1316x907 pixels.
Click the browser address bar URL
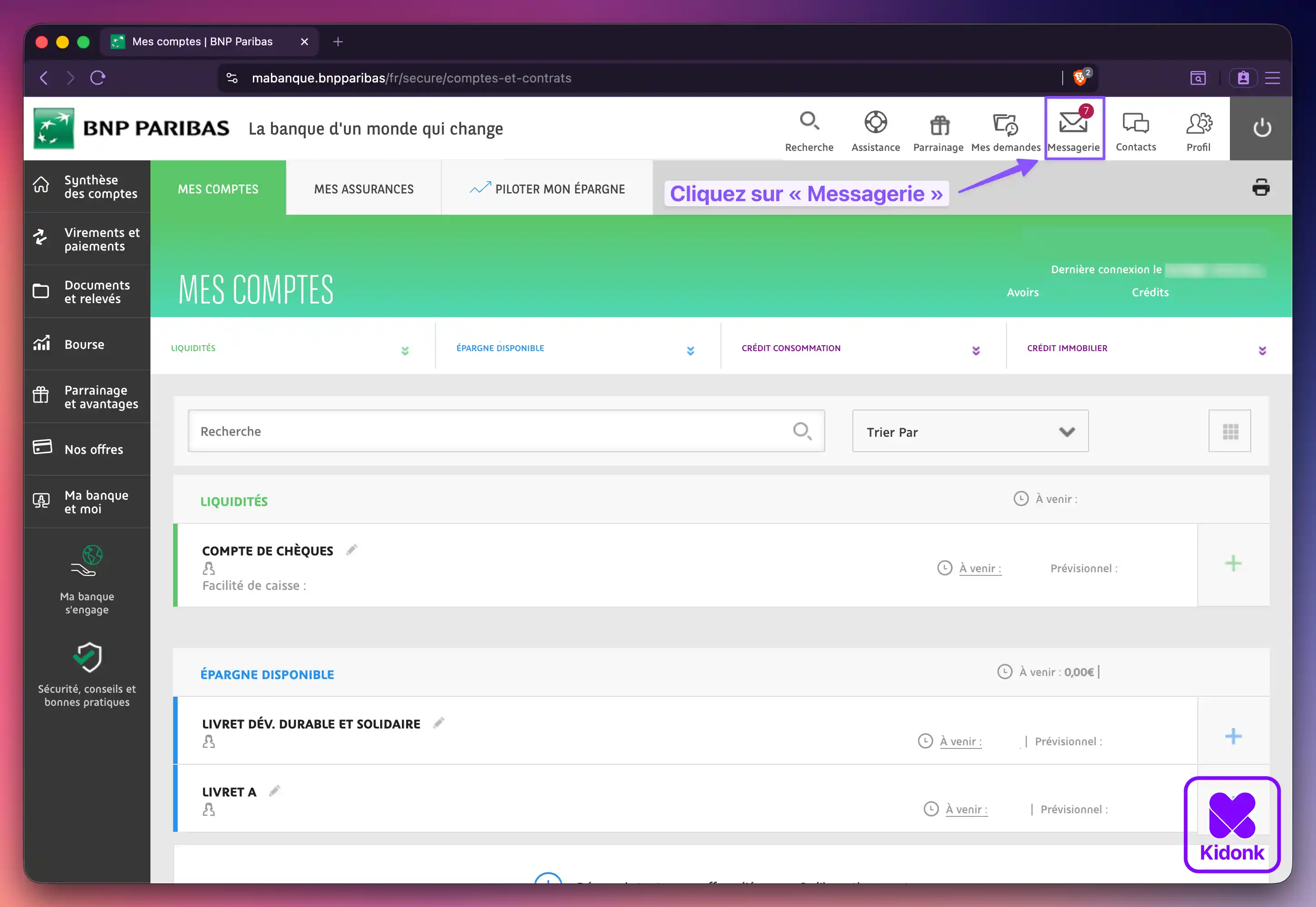pyautogui.click(x=411, y=78)
